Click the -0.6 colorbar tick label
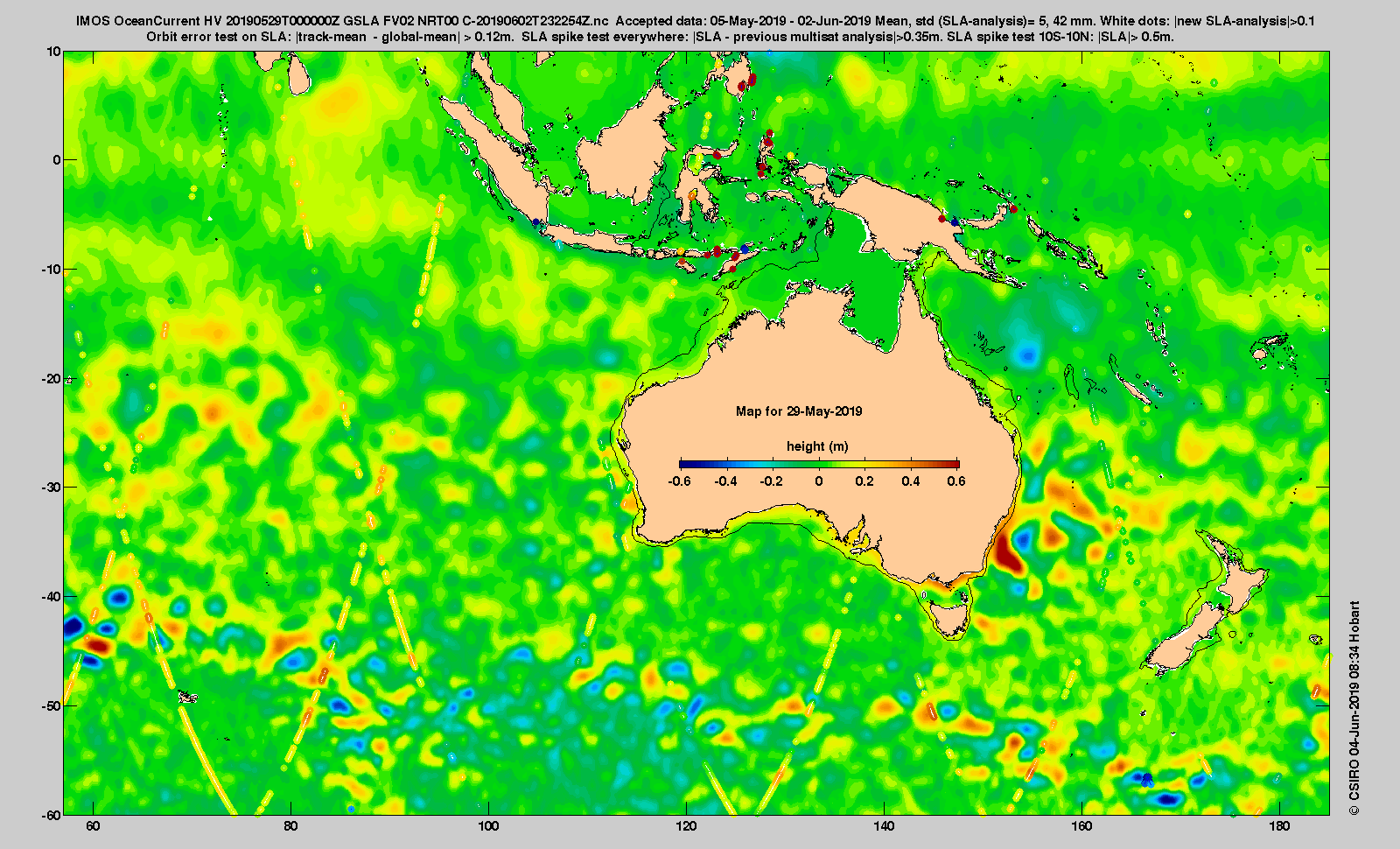Screen dimensions: 1400x849 (x=679, y=481)
